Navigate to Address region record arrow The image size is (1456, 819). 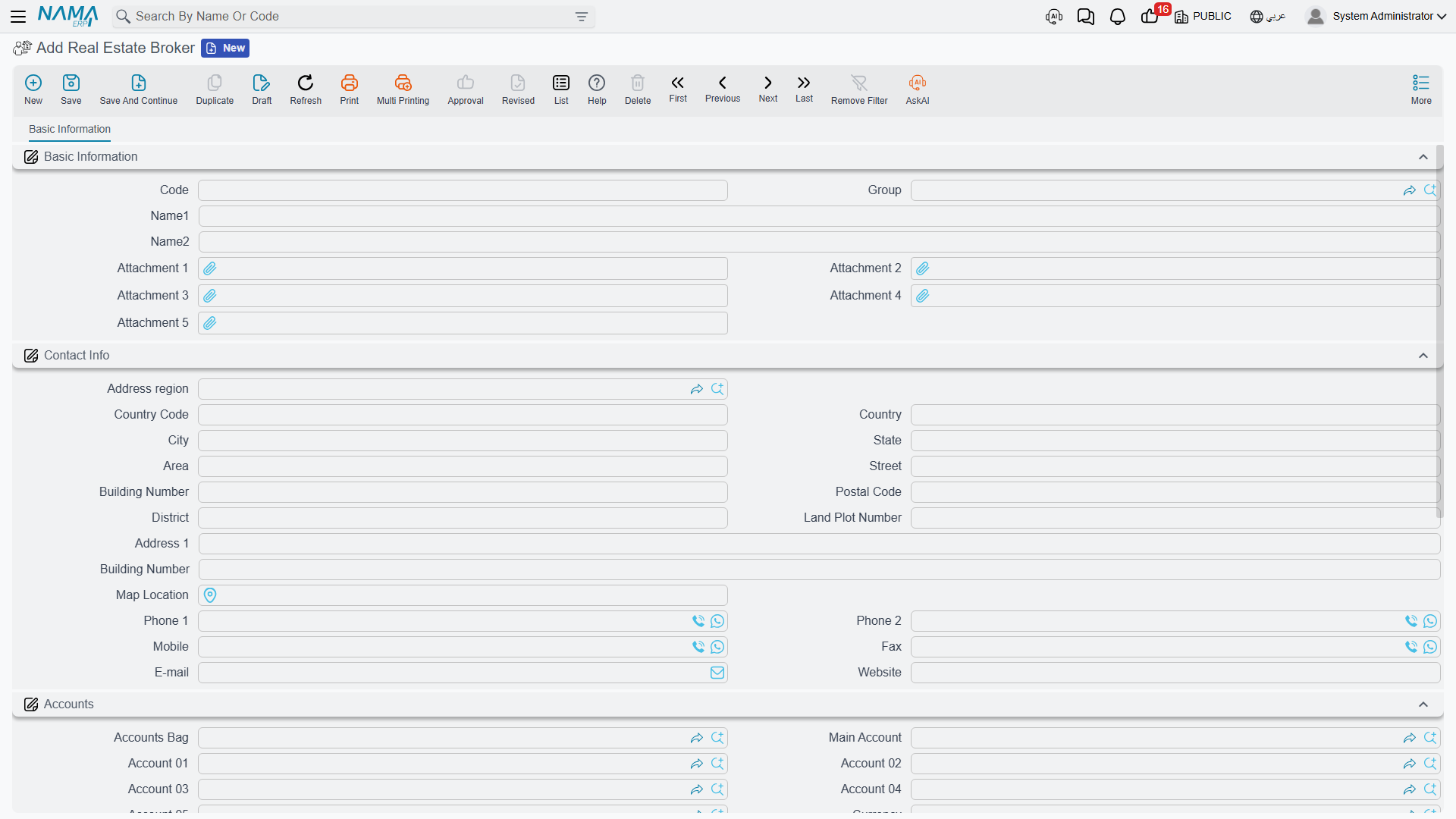click(697, 389)
